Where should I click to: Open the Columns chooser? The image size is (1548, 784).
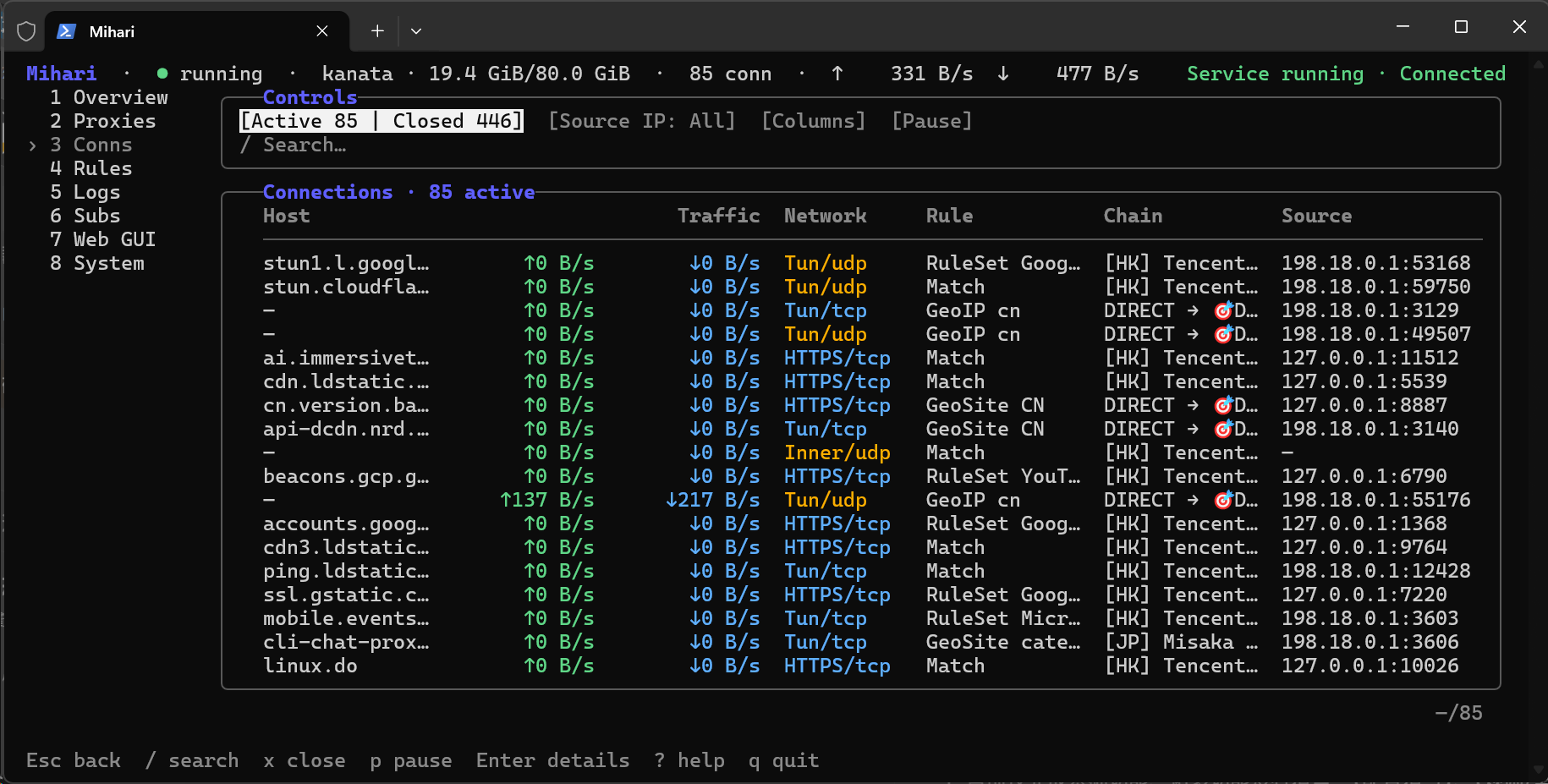(x=814, y=121)
